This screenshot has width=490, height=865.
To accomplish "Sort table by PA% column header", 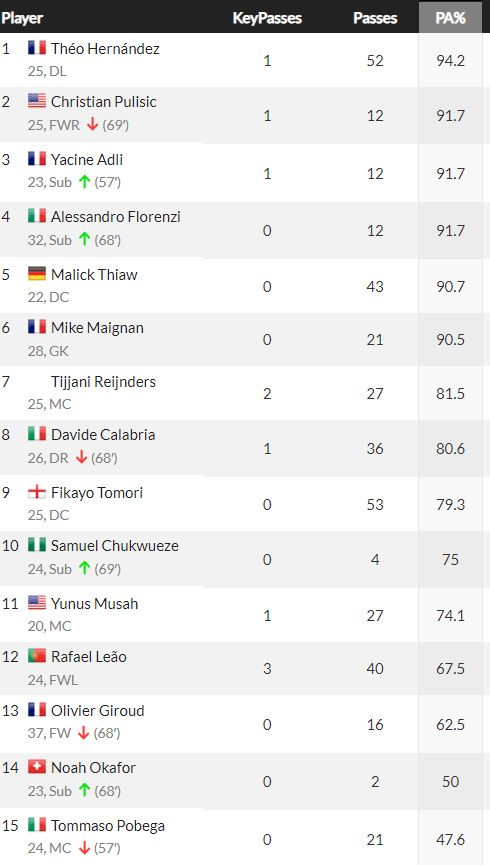I will pyautogui.click(x=450, y=18).
